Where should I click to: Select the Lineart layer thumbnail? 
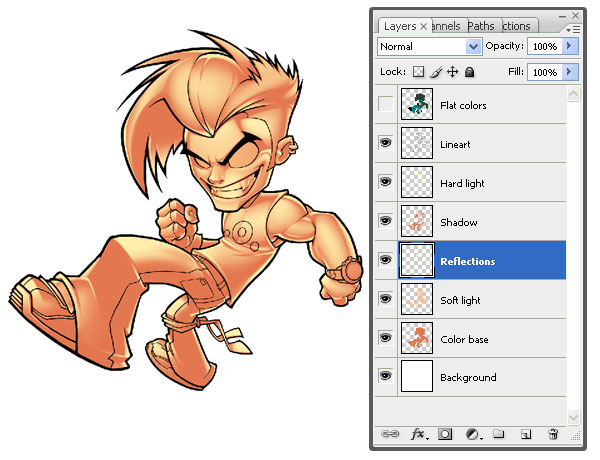[x=417, y=143]
